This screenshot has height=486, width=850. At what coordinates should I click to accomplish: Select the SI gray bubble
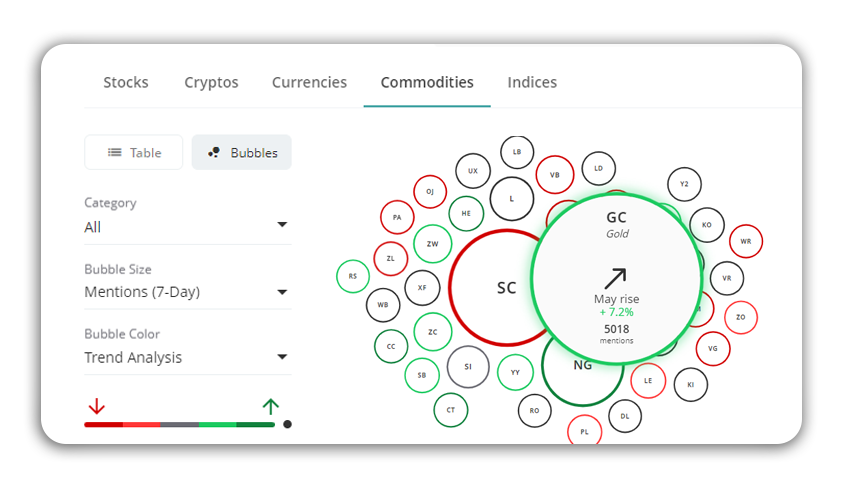(x=468, y=367)
